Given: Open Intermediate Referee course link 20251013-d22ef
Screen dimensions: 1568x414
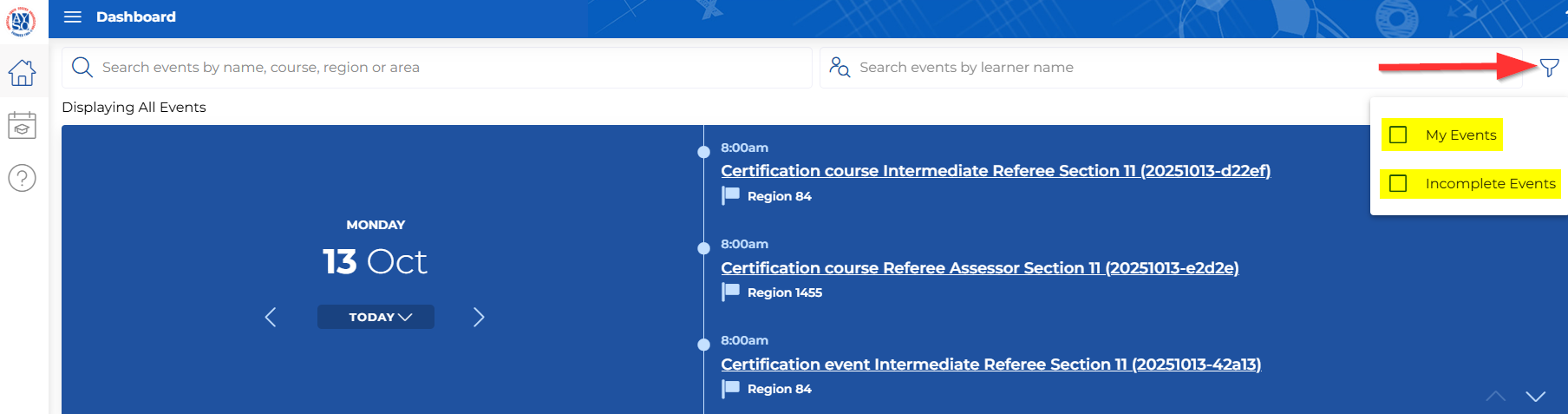Looking at the screenshot, I should point(995,171).
